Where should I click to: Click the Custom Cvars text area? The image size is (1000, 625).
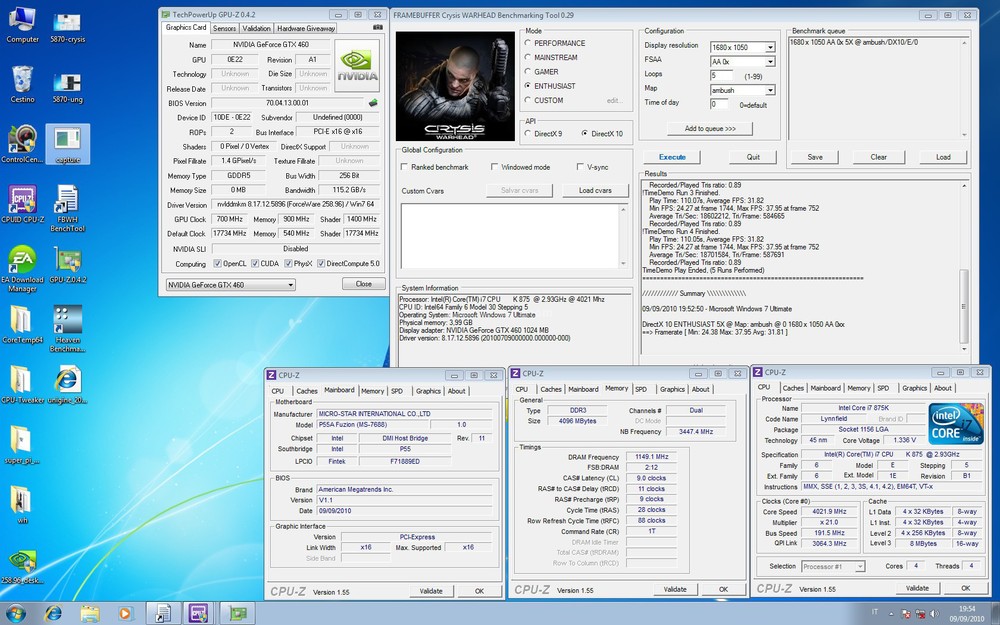[510, 235]
